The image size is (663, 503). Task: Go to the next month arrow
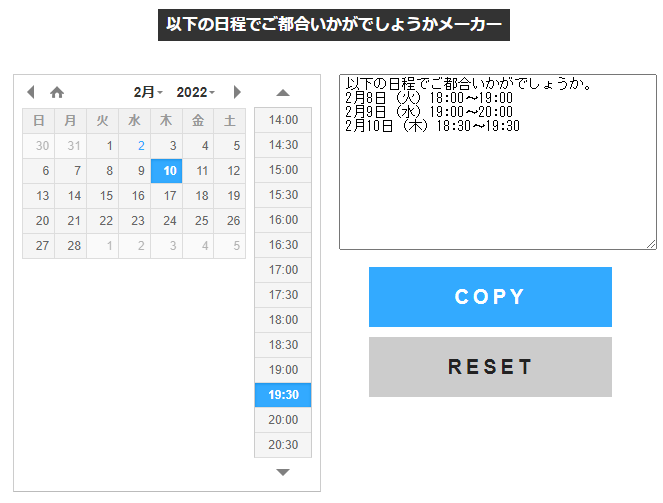coord(237,92)
